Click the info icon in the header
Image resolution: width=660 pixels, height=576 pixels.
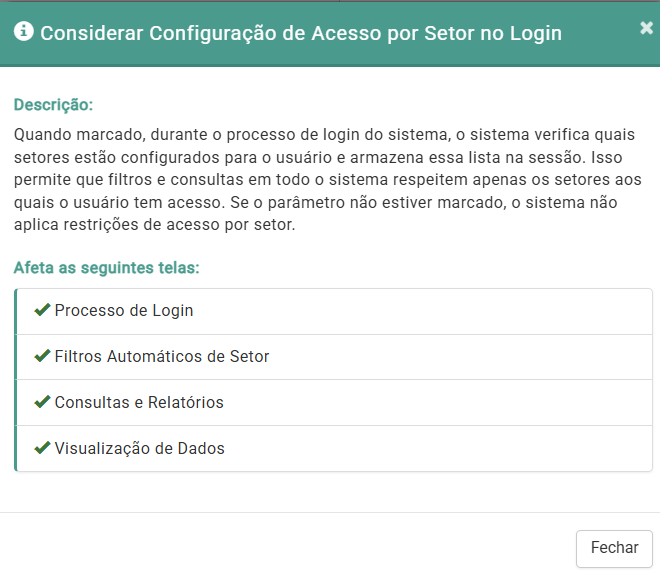point(23,33)
